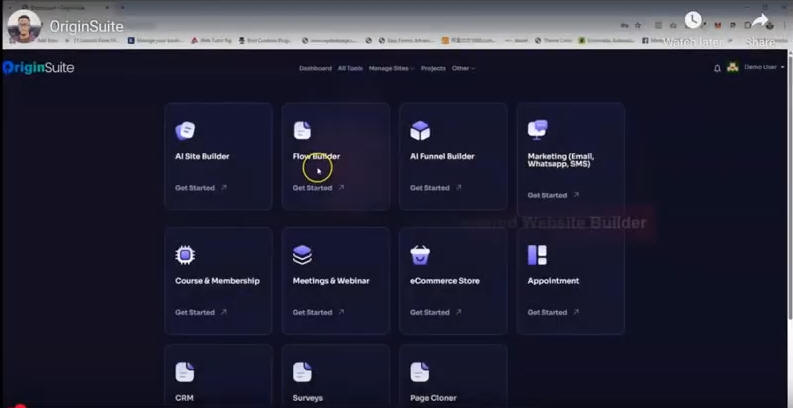
Task: Click Get Started under Marketing
Action: tap(547, 195)
